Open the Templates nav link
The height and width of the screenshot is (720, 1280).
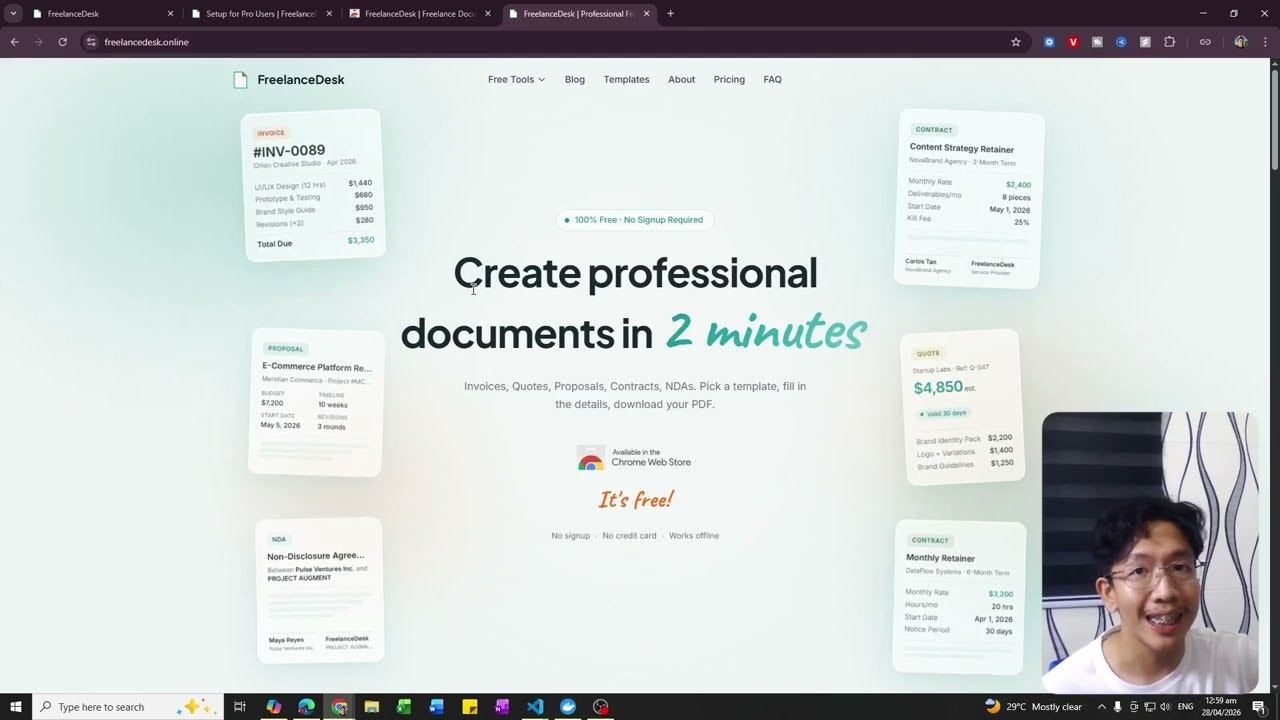tap(626, 80)
